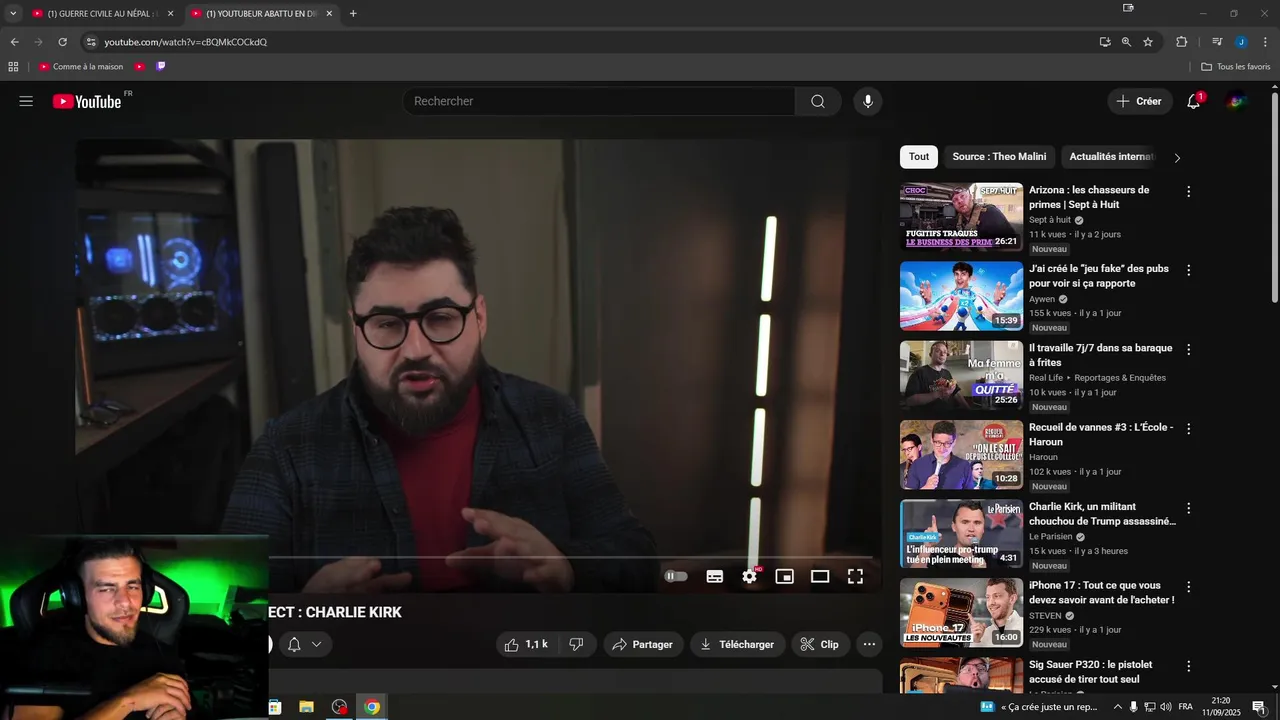
Task: Switch to theater mode
Action: (820, 576)
